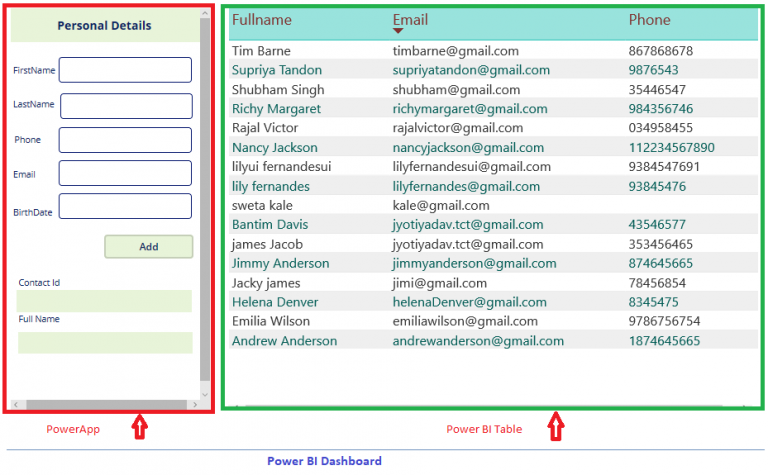Click the PowerApp scroll down arrow
This screenshot has width=768, height=475.
click(205, 393)
